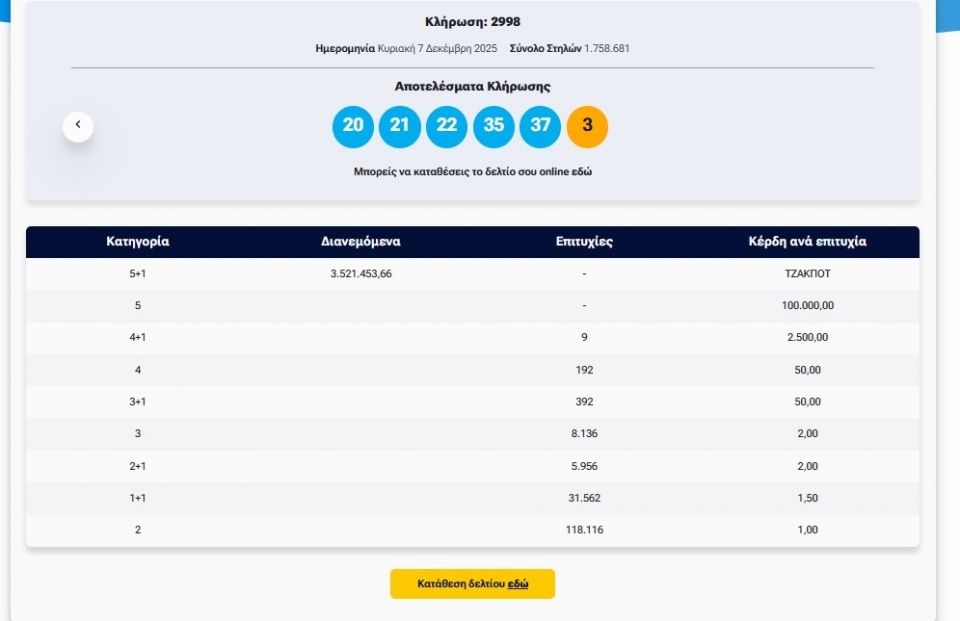Click the blue ball number 35
This screenshot has width=960, height=621.
pyautogui.click(x=494, y=126)
